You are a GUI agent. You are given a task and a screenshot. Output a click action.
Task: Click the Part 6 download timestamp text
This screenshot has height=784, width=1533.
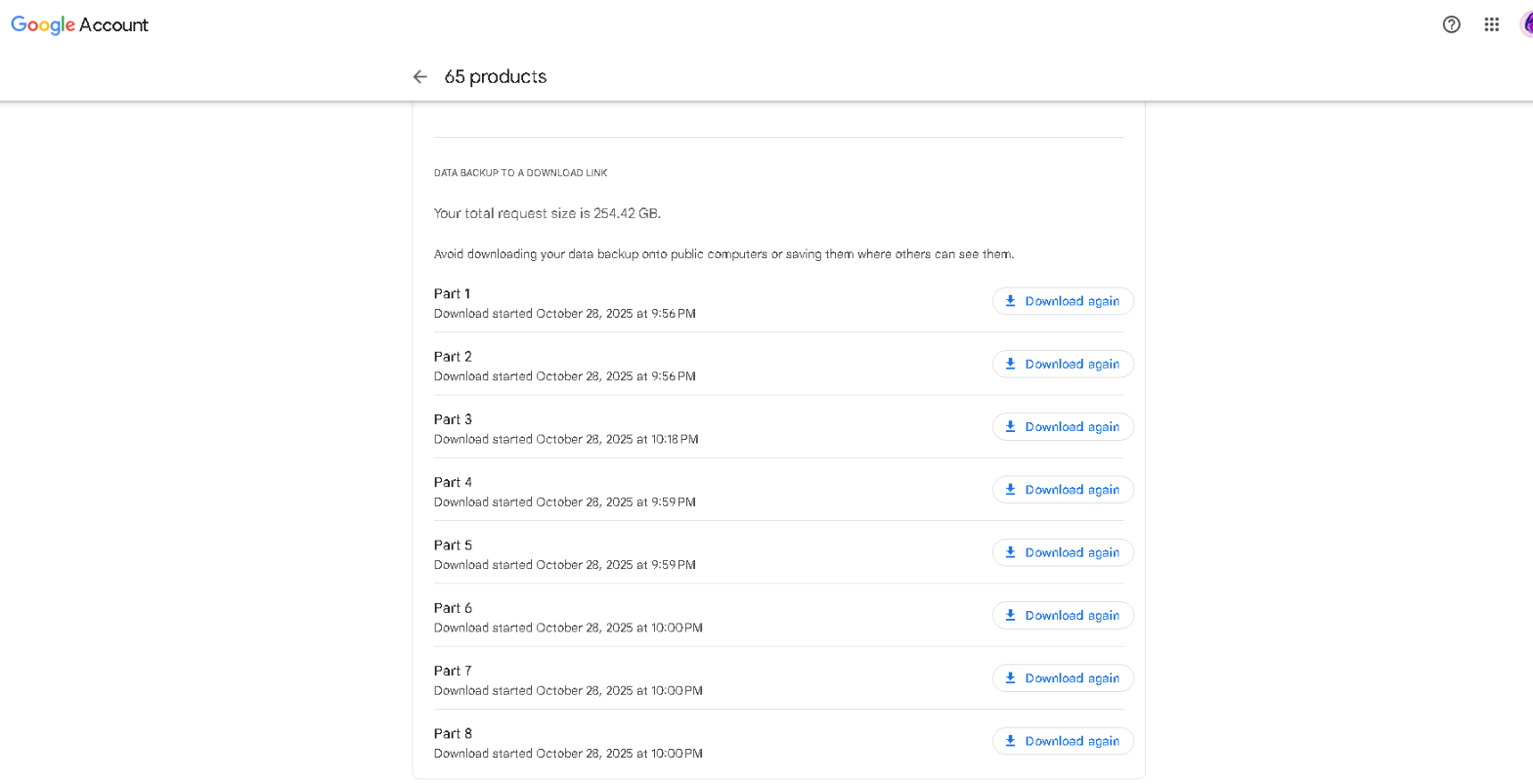coord(567,628)
